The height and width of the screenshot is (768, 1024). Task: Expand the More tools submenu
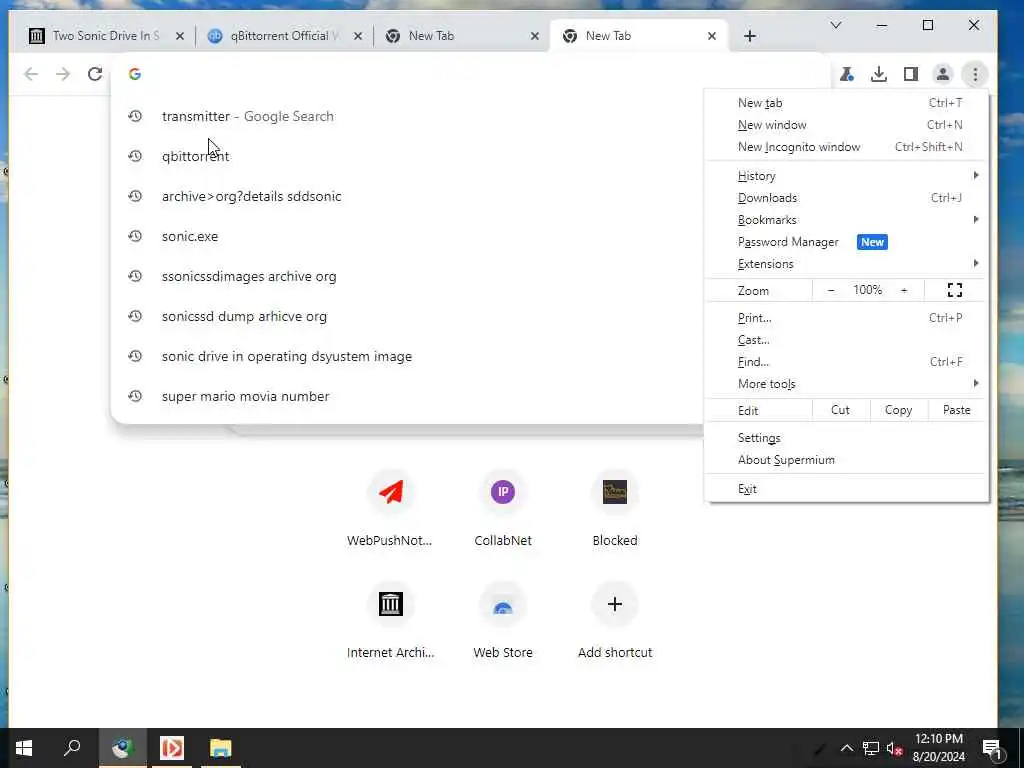(846, 384)
